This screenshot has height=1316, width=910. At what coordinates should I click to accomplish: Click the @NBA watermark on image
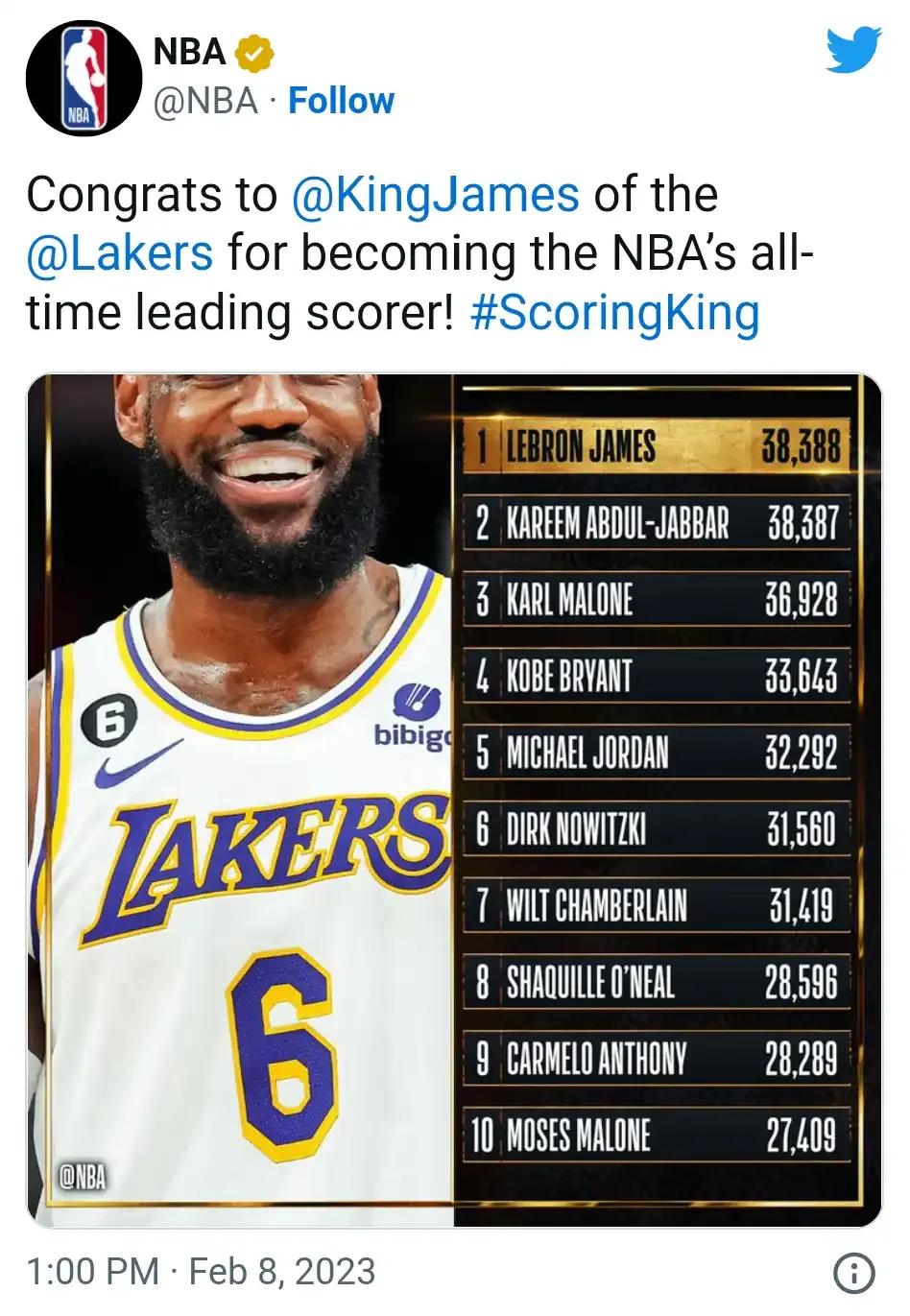82,1177
